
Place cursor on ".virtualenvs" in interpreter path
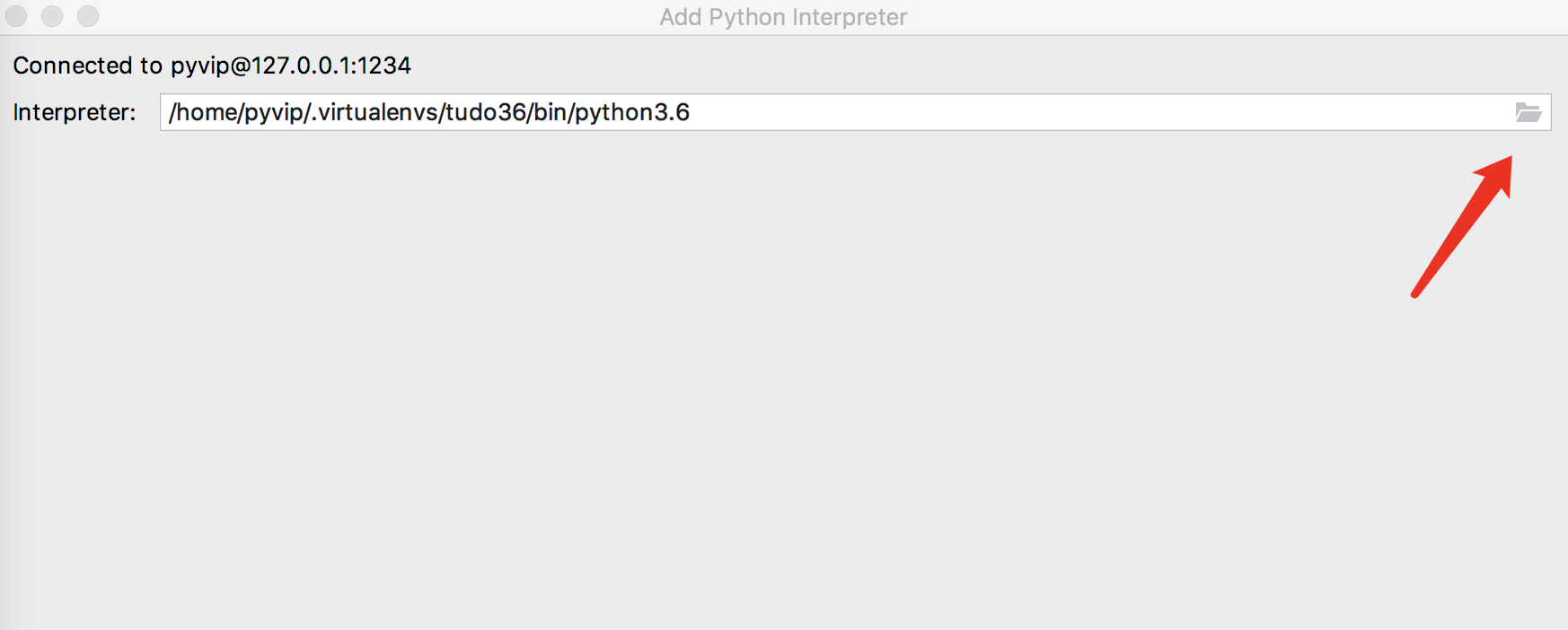[x=374, y=112]
